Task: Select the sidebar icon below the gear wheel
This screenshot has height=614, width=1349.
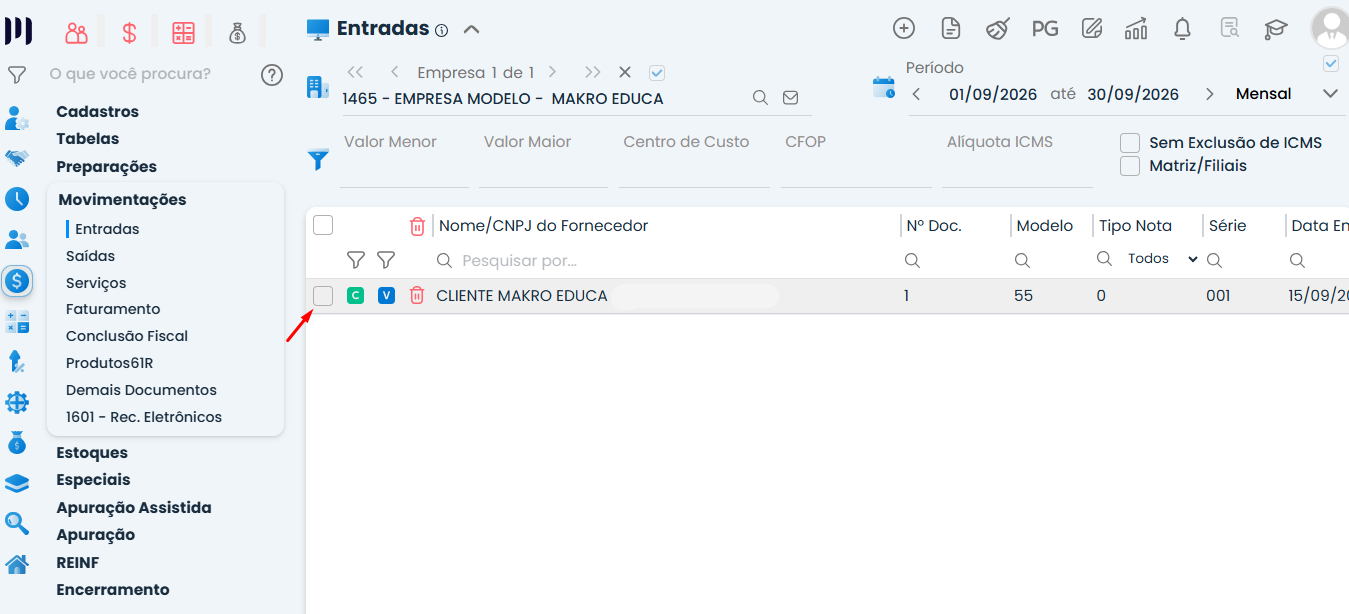Action: pyautogui.click(x=17, y=442)
